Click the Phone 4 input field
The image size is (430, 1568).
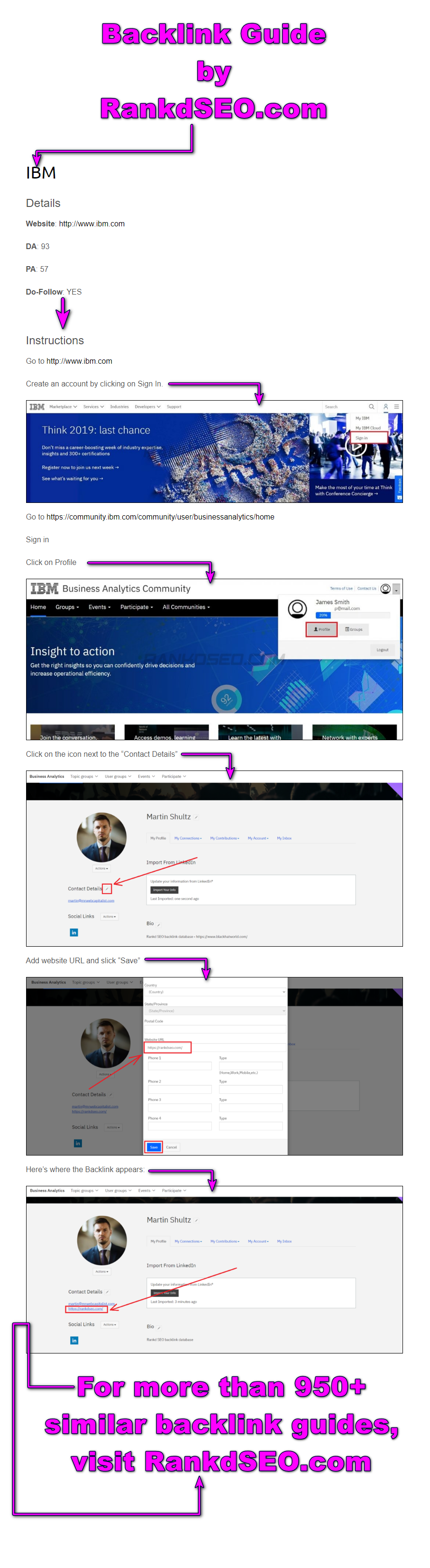(x=180, y=1127)
